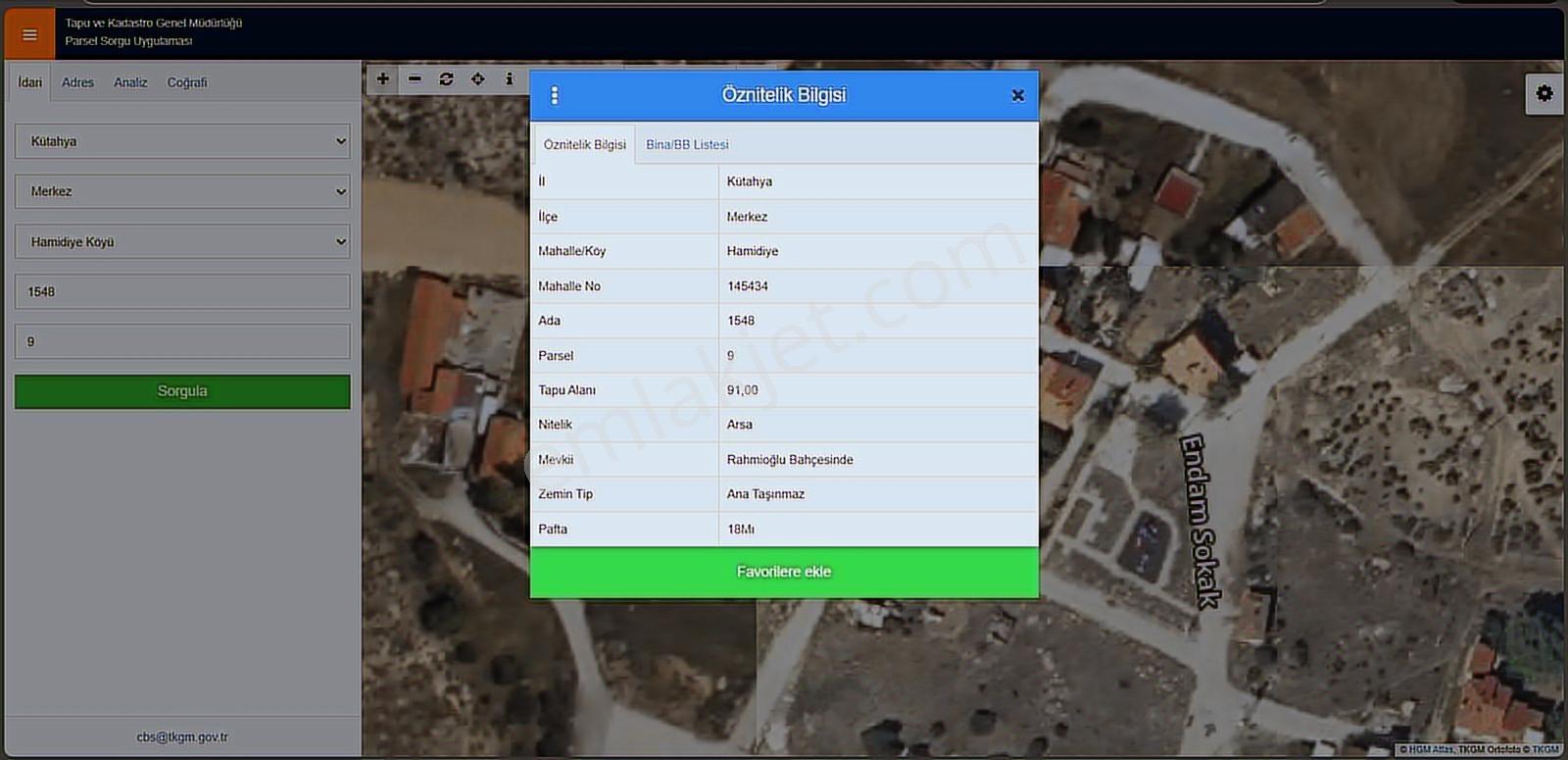Click the map refresh icon

click(x=446, y=79)
